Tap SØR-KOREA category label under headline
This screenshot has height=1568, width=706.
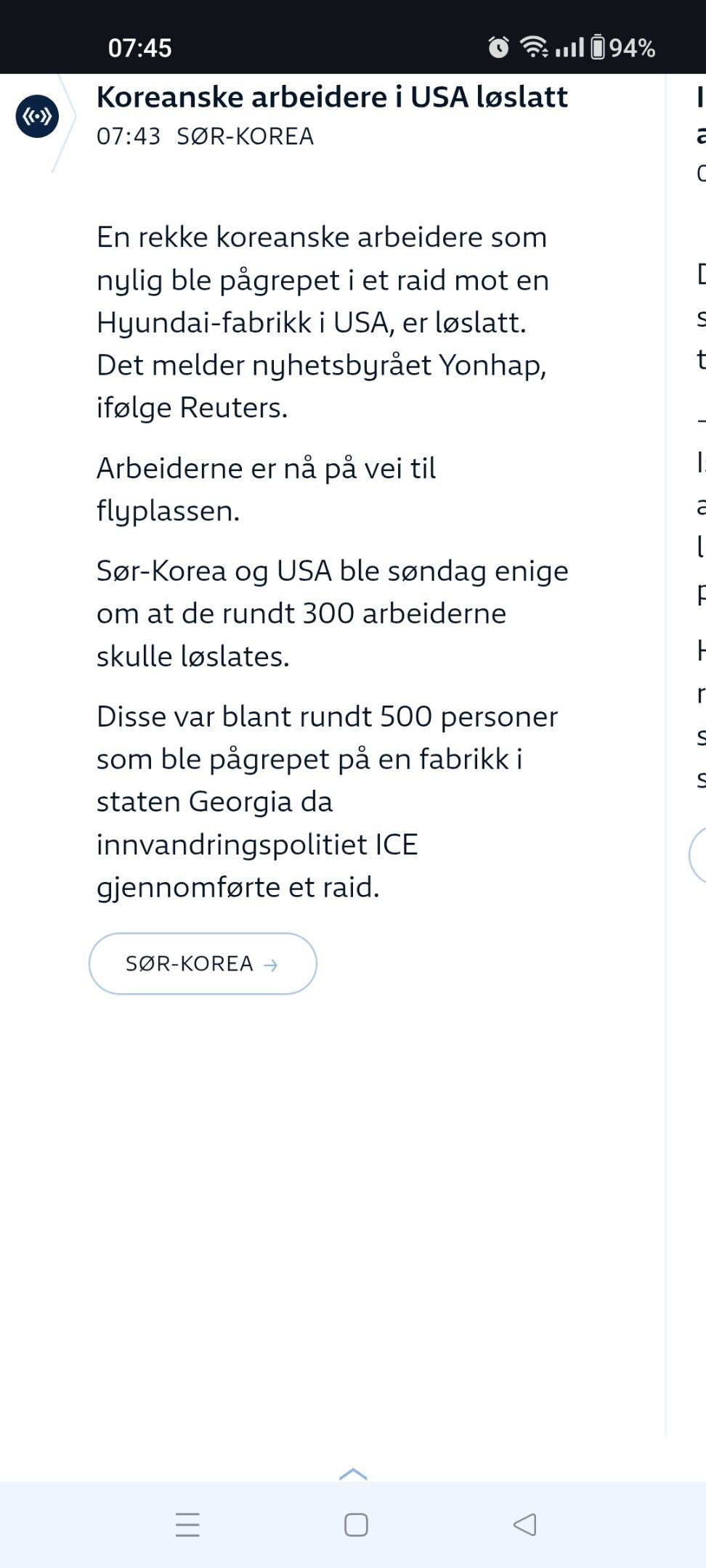coord(246,136)
